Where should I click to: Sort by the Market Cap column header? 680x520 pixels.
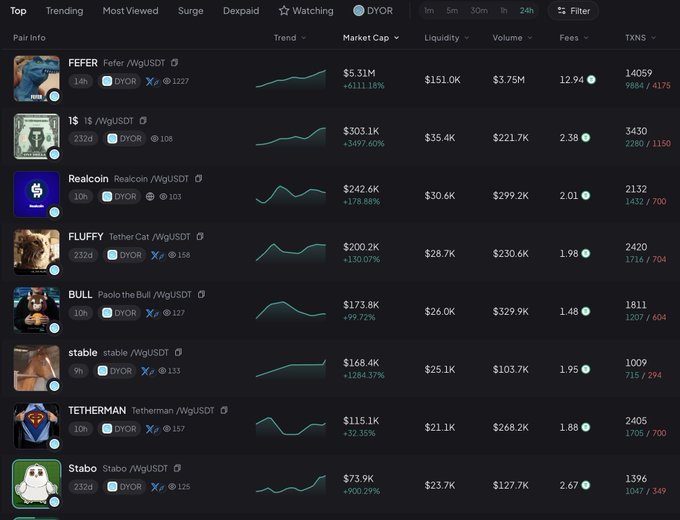[x=371, y=38]
